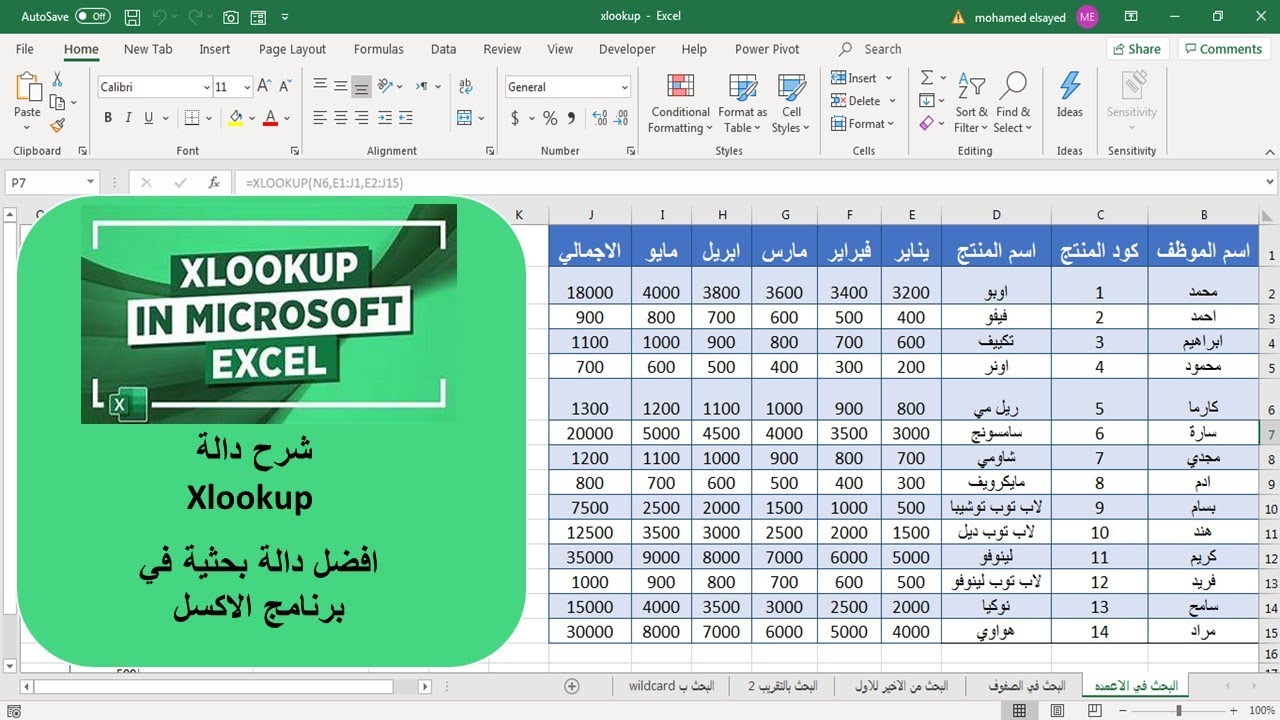Image resolution: width=1280 pixels, height=720 pixels.
Task: Click the Search box in ribbon
Action: [x=882, y=49]
